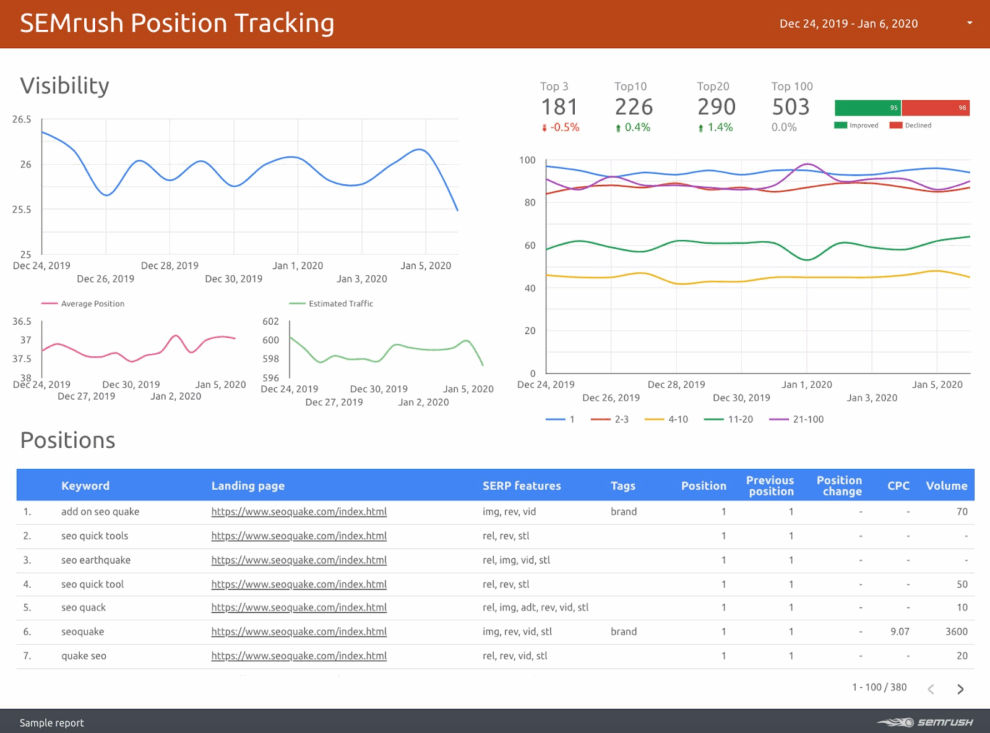Click 'brand' tag in add on seo quake row

(624, 511)
